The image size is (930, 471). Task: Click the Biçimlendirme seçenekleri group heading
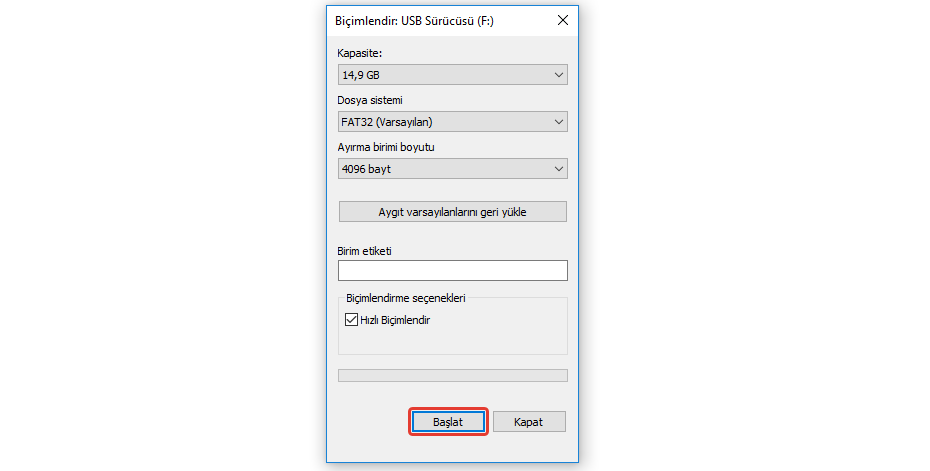click(405, 298)
